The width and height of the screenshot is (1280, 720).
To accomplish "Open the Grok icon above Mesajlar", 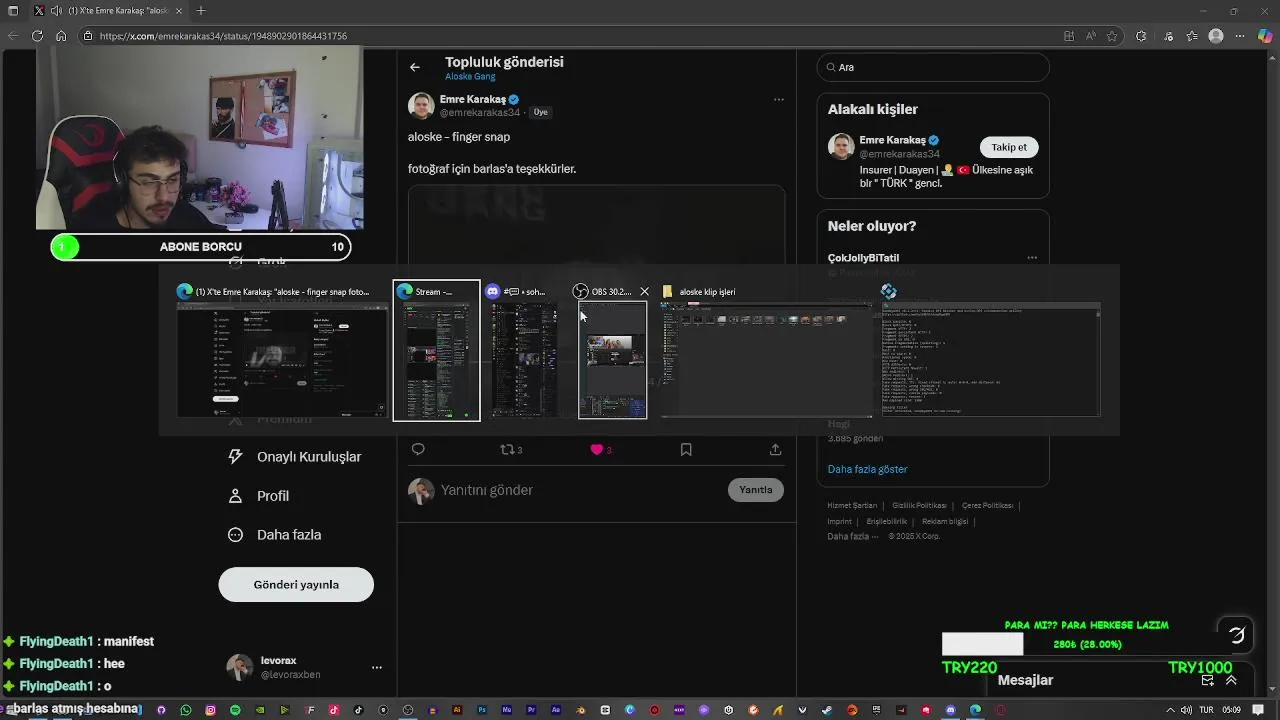I will click(x=1237, y=634).
